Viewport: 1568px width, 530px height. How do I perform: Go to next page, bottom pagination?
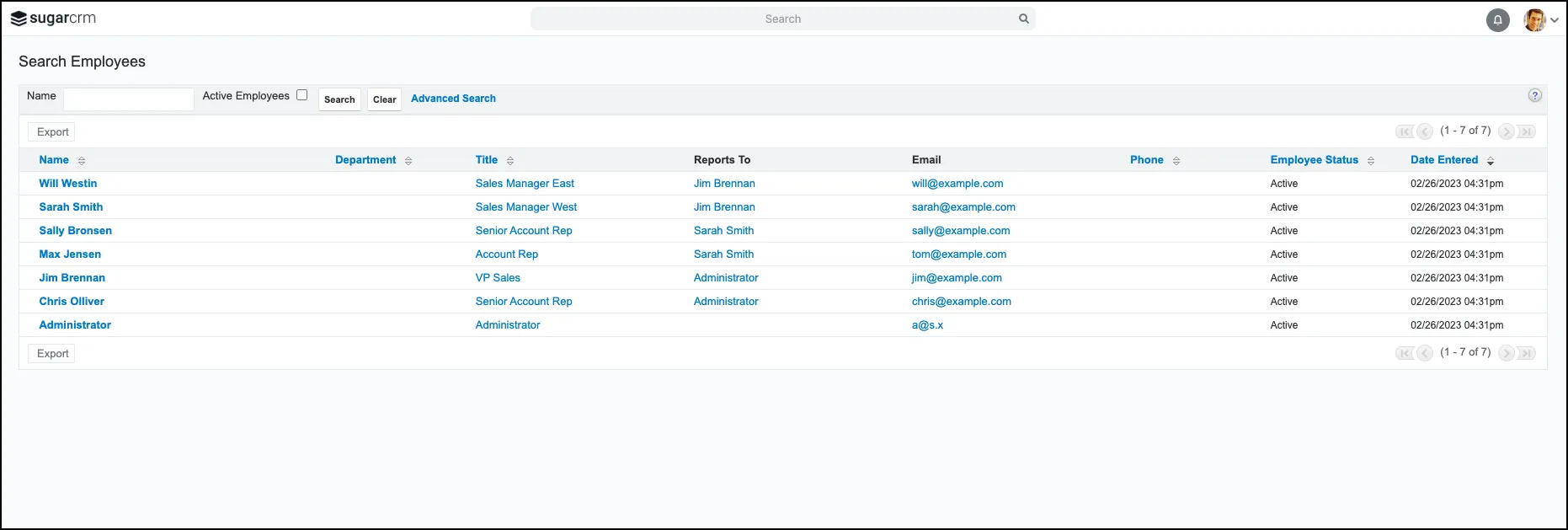1507,353
